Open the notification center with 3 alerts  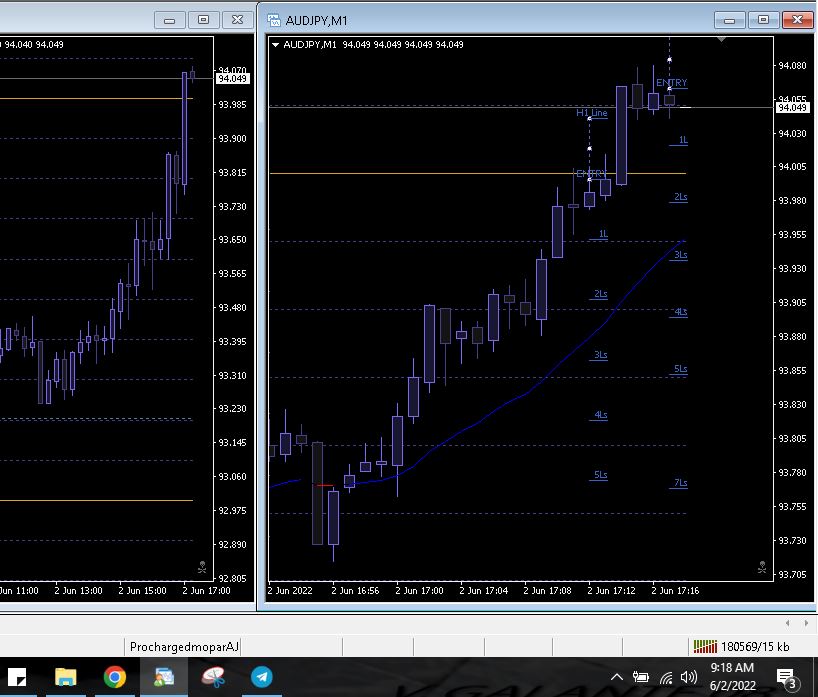tap(787, 679)
